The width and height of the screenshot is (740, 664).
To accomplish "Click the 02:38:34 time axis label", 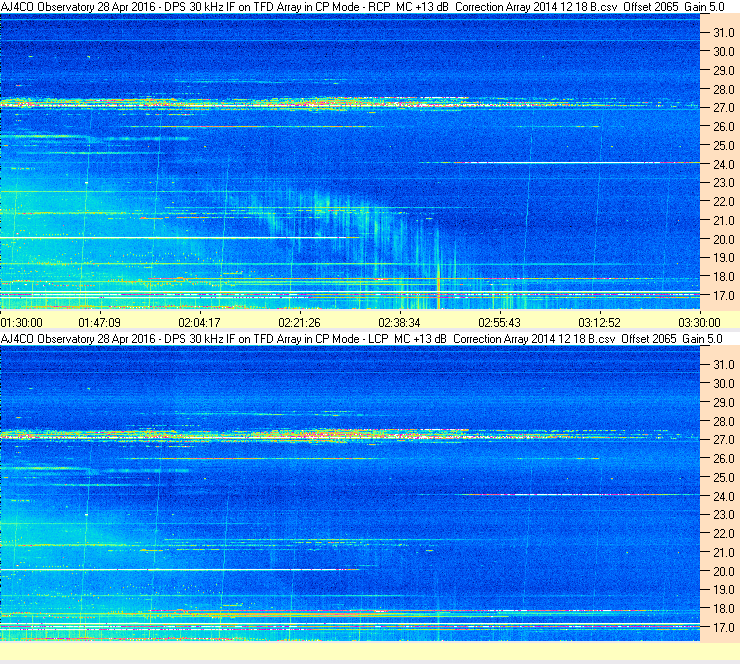I will pos(399,323).
